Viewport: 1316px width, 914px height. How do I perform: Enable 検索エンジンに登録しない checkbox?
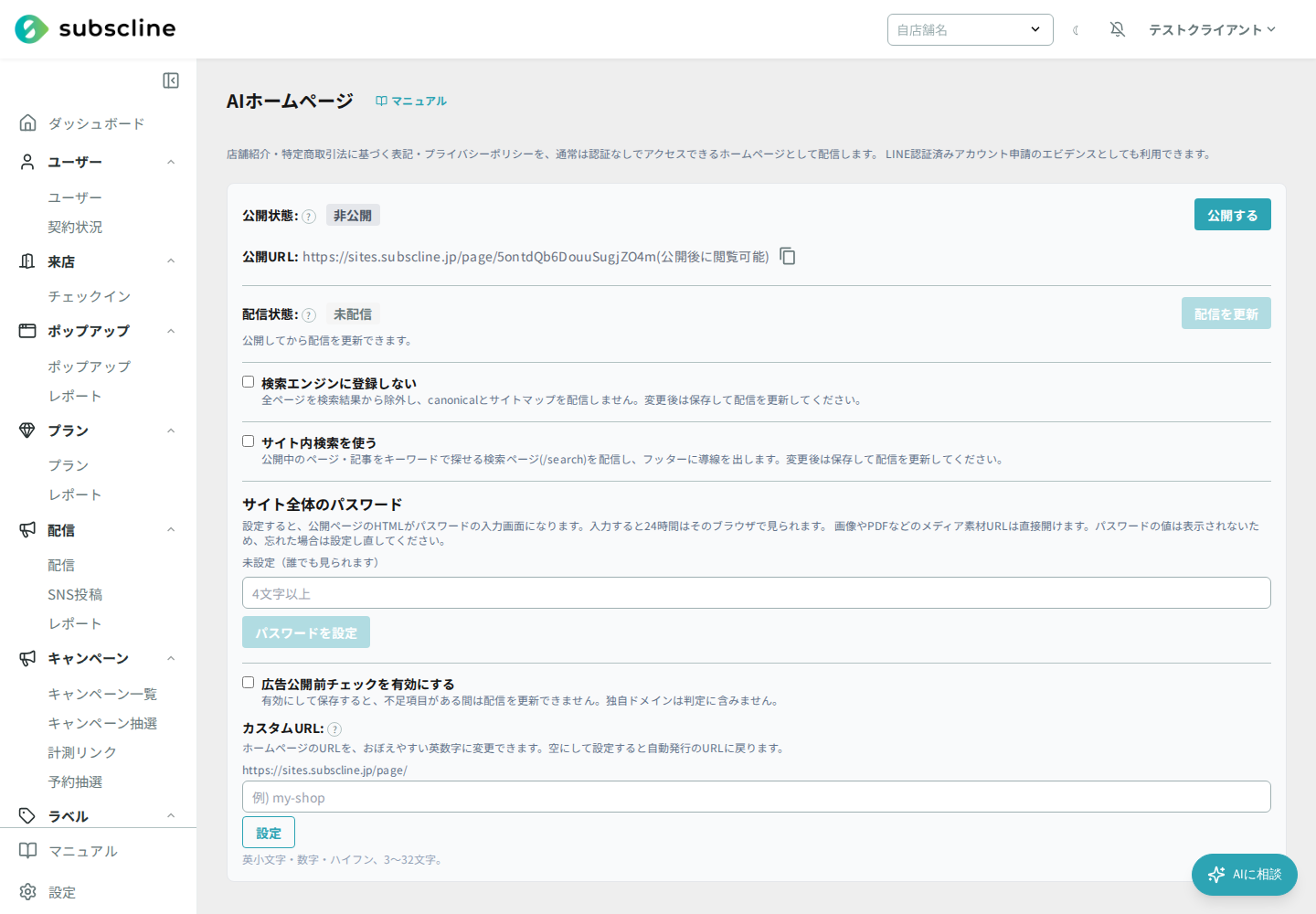tap(248, 382)
